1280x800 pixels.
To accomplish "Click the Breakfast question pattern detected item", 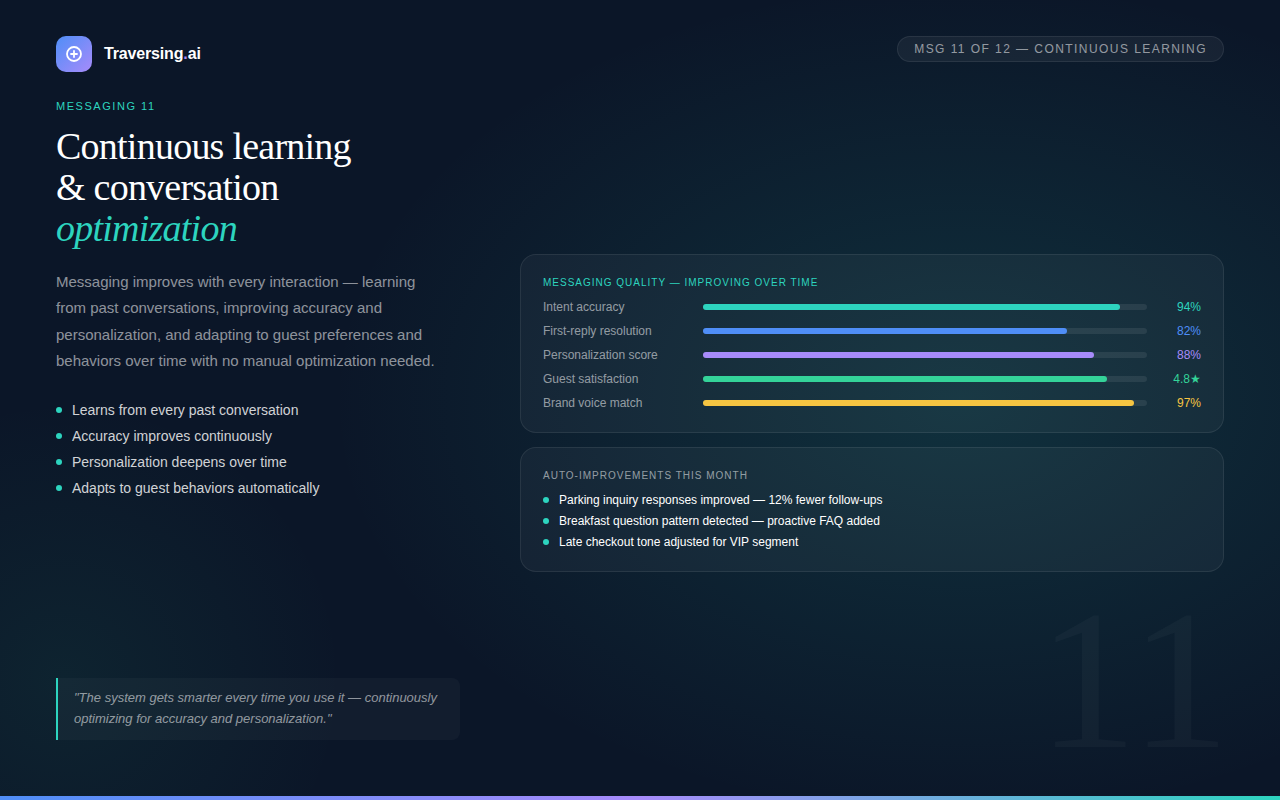I will tap(719, 521).
